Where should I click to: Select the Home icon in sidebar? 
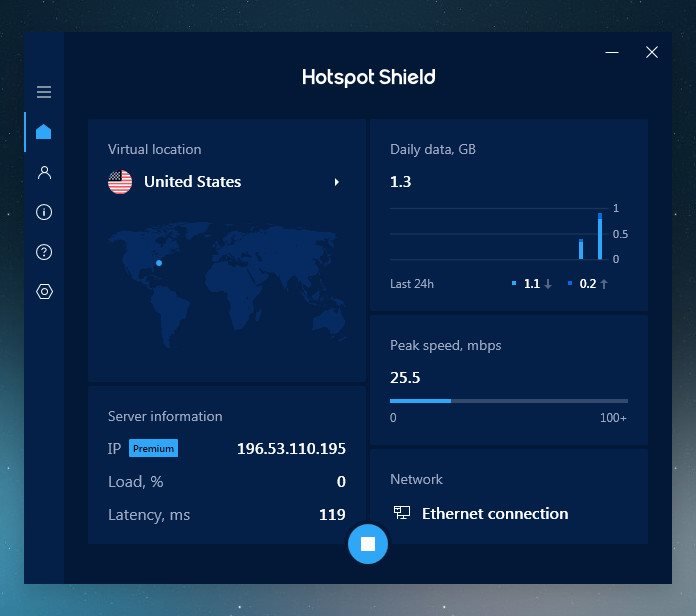tap(44, 132)
